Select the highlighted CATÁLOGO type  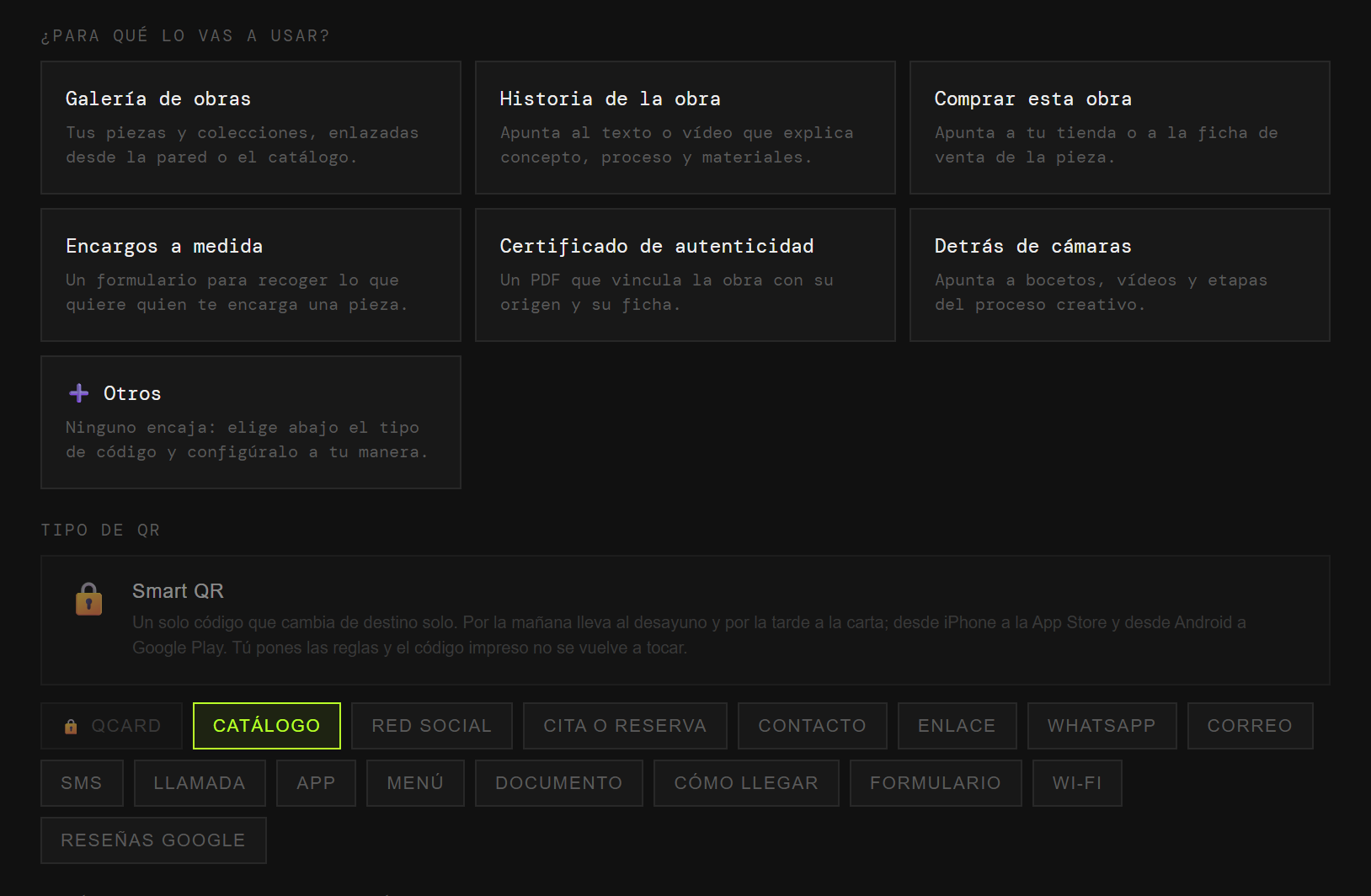(267, 726)
